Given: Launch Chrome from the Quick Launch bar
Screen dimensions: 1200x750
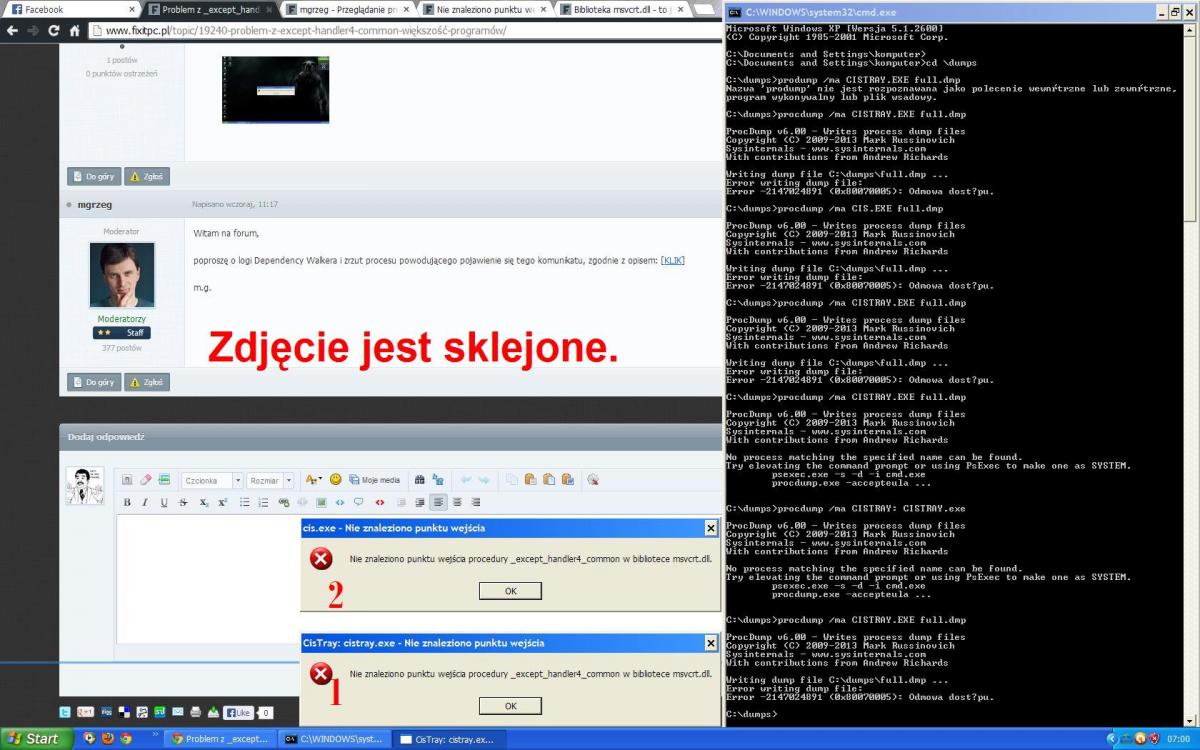Looking at the screenshot, I should coord(126,739).
